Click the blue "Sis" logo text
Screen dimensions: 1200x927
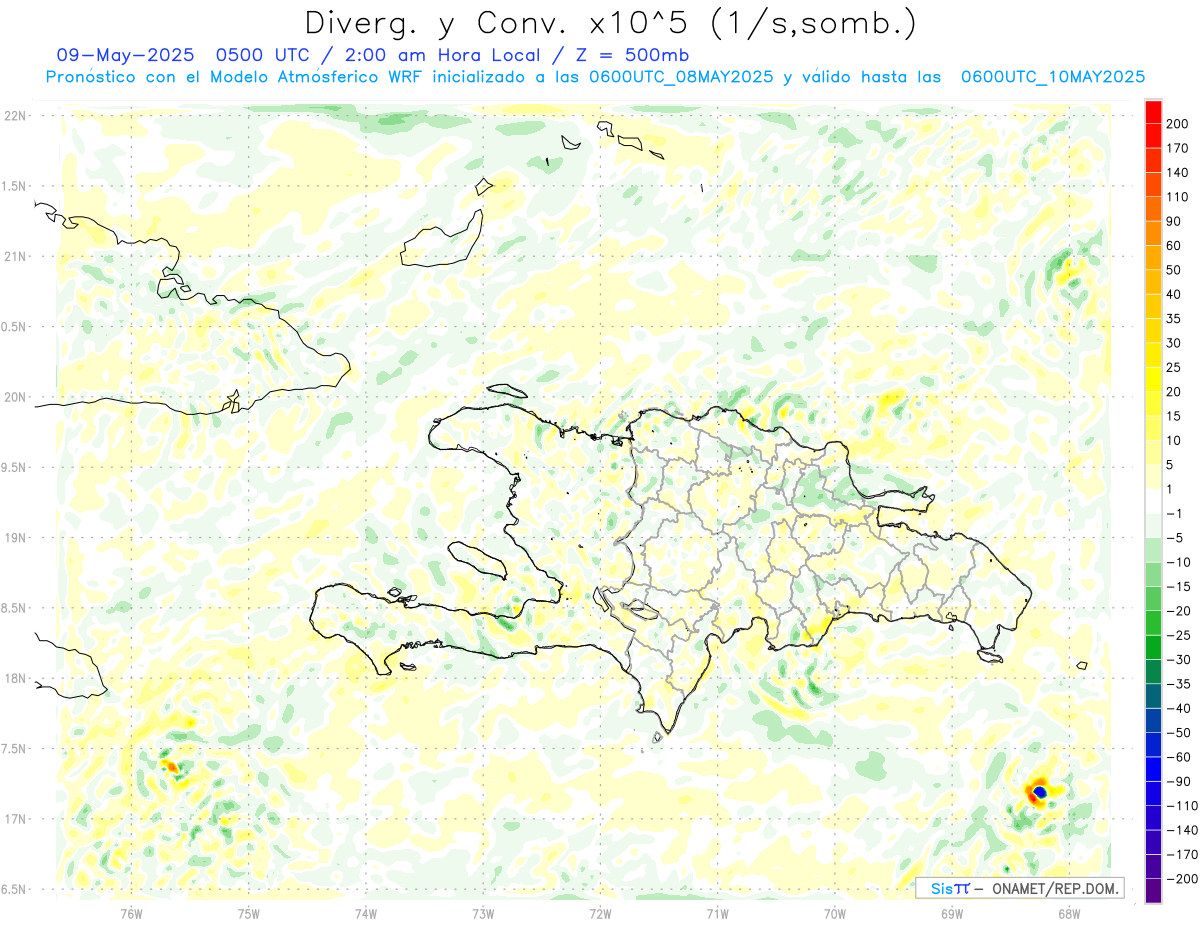(x=940, y=888)
